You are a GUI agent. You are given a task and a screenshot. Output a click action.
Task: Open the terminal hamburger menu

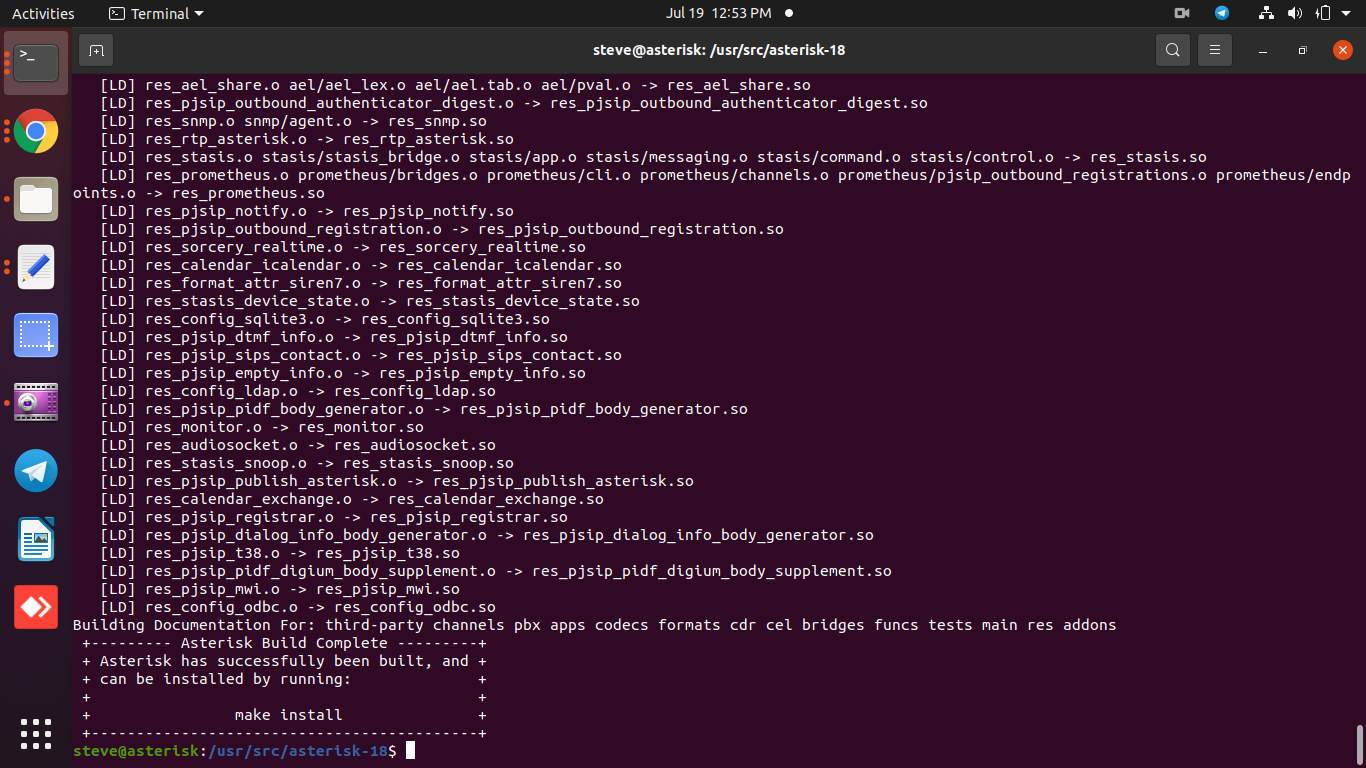tap(1215, 50)
